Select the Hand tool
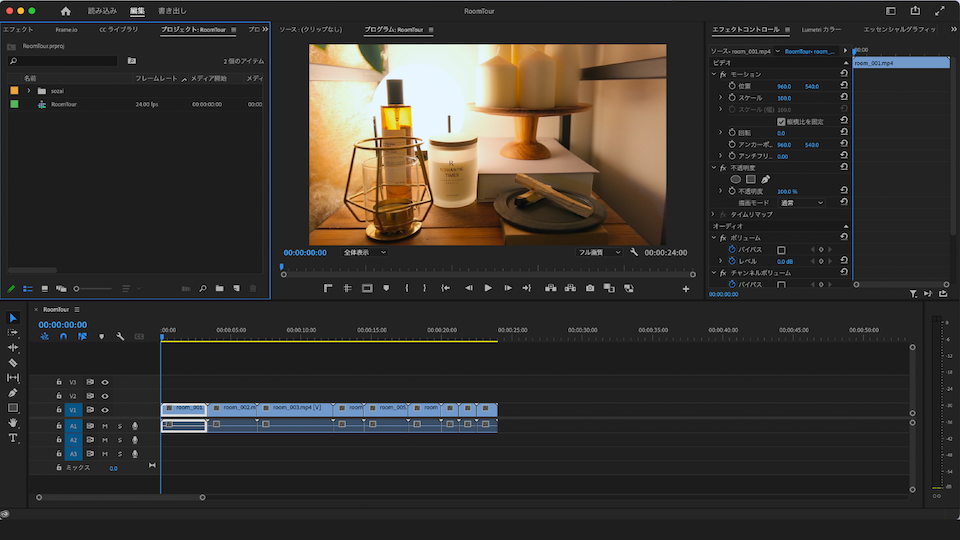The image size is (960, 540). [x=13, y=423]
